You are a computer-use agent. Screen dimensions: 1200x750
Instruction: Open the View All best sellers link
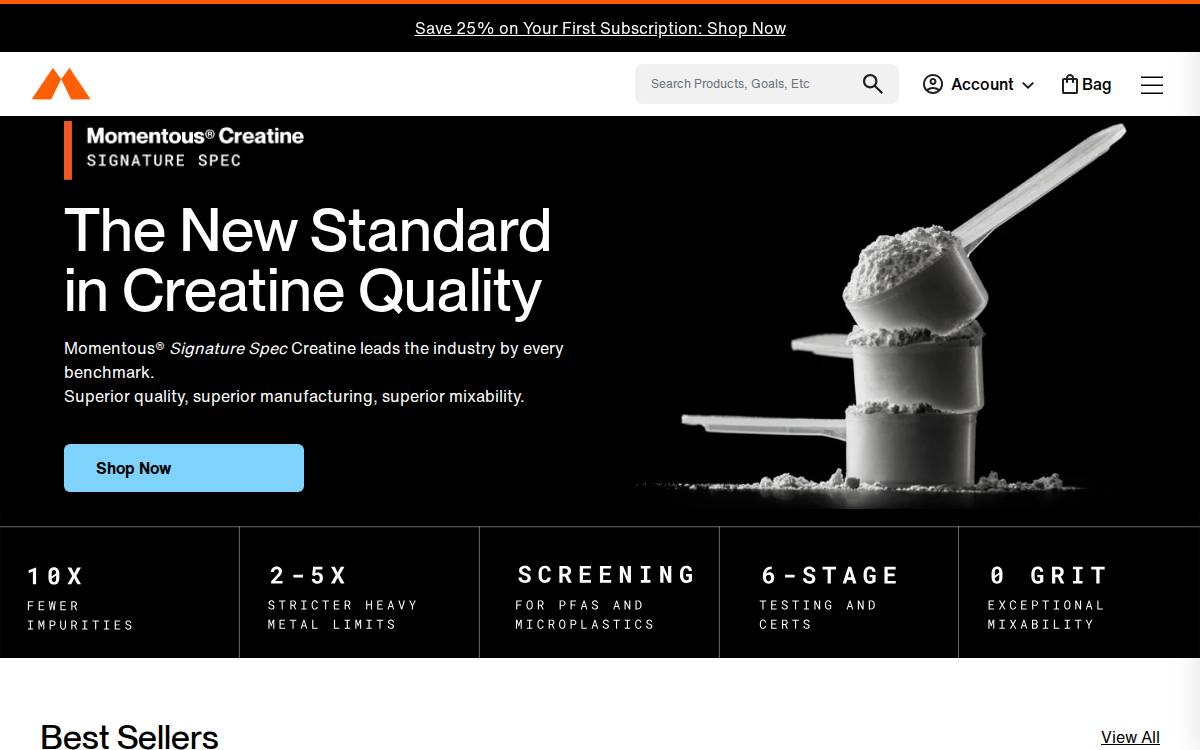[1130, 737]
